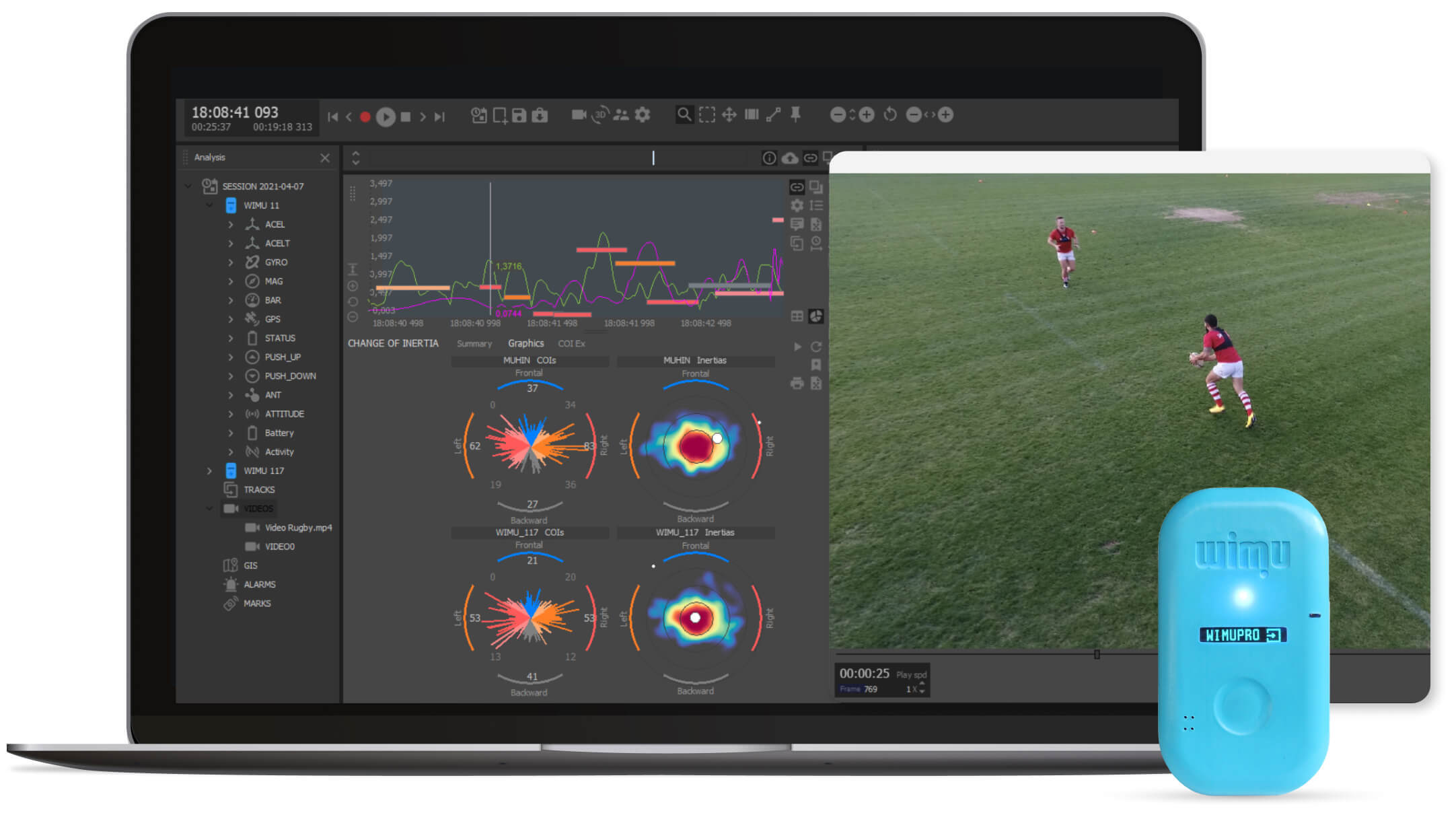Expand the WIMU 117 device node

[x=209, y=471]
